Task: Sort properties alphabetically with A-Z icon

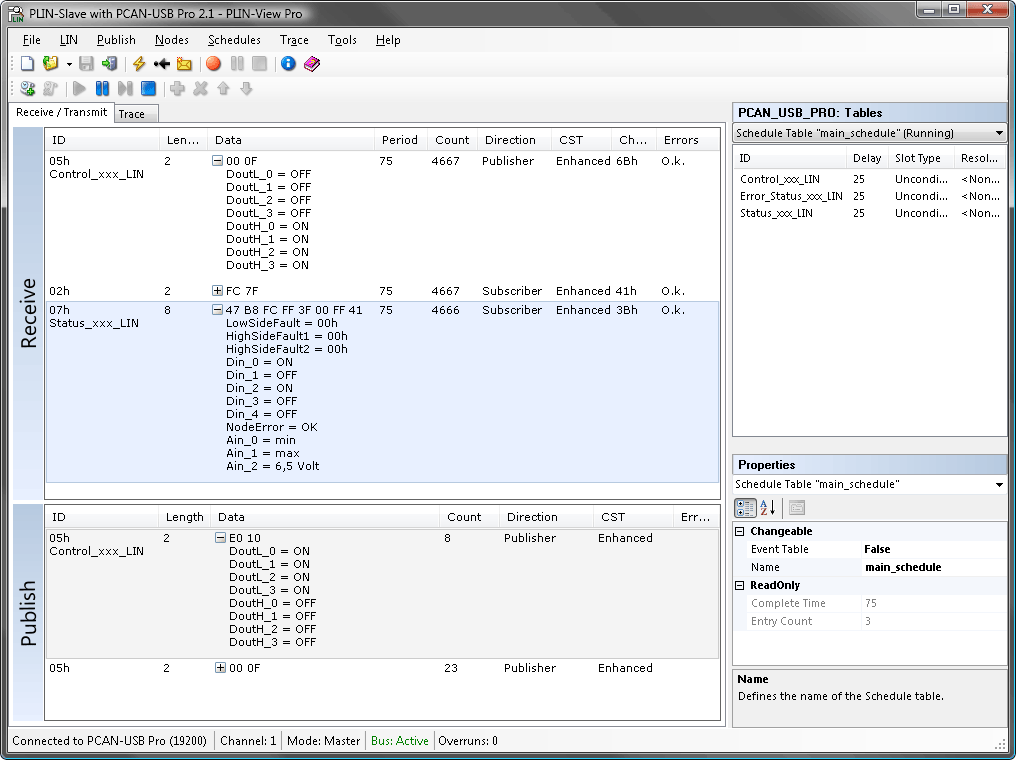Action: [768, 508]
